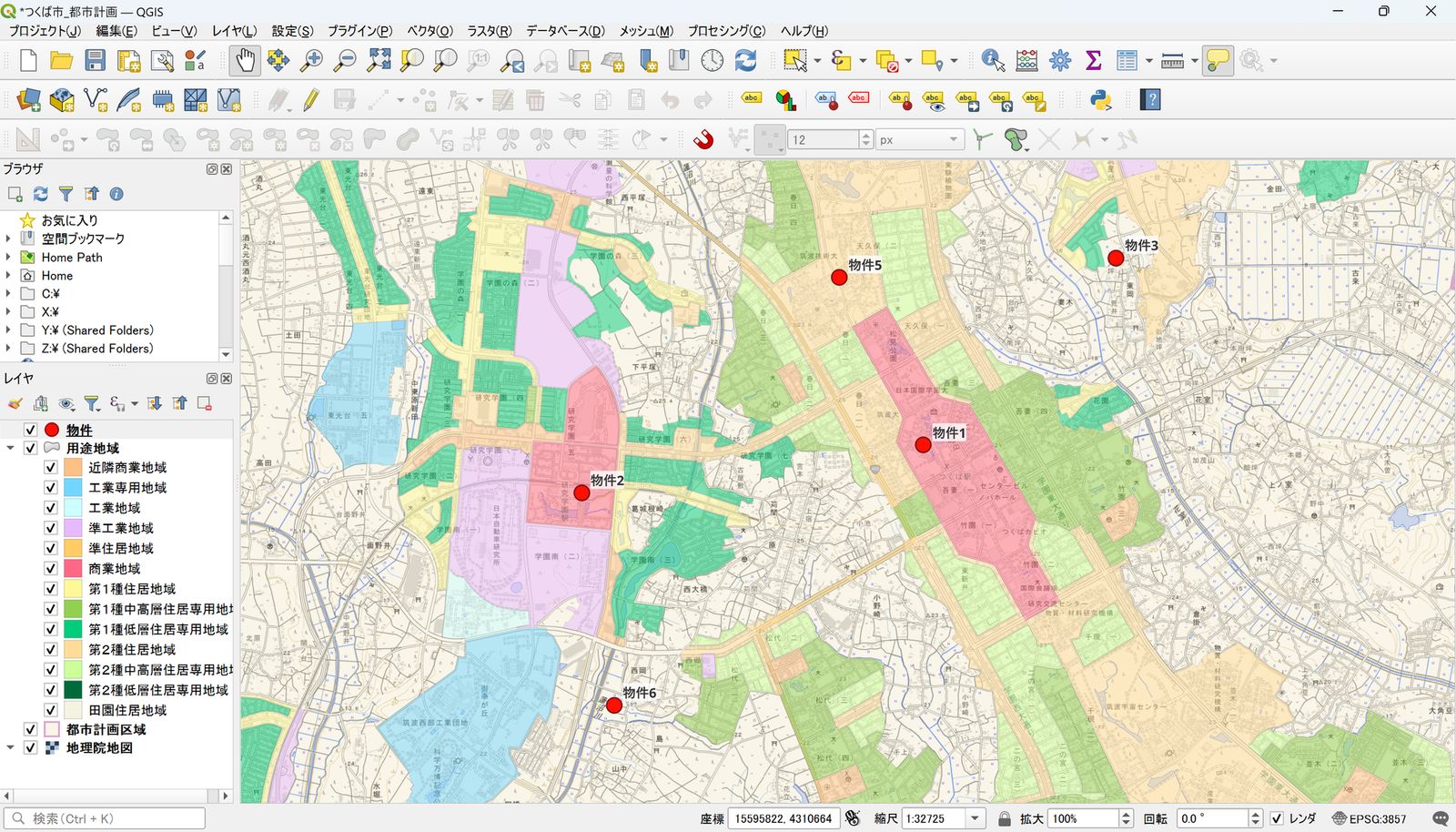The width and height of the screenshot is (1456, 832).
Task: Select the お気に入り browser entry
Action: pos(69,220)
